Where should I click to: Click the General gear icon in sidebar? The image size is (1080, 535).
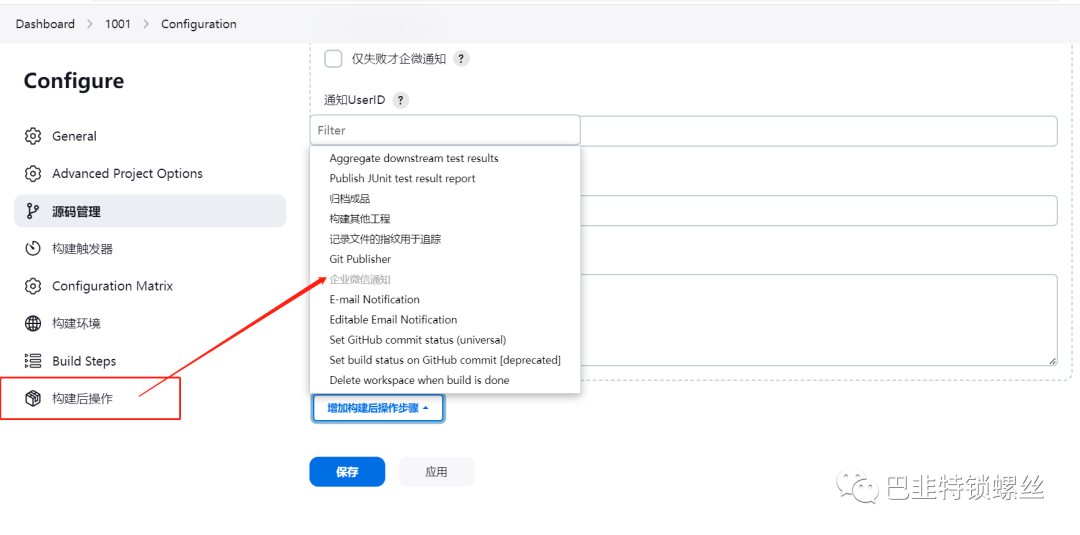tap(33, 136)
